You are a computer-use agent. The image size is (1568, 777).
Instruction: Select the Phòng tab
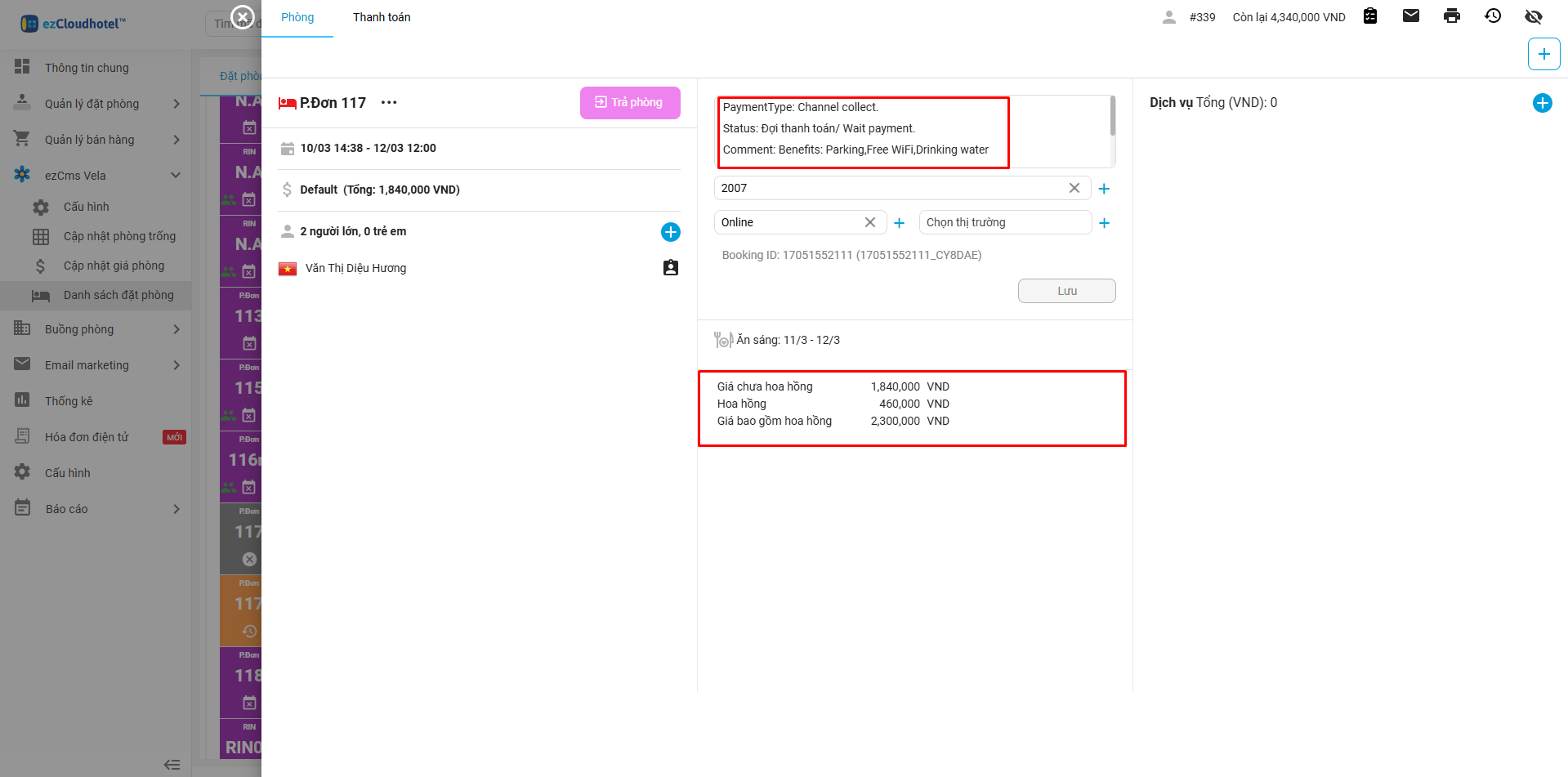pyautogui.click(x=297, y=17)
